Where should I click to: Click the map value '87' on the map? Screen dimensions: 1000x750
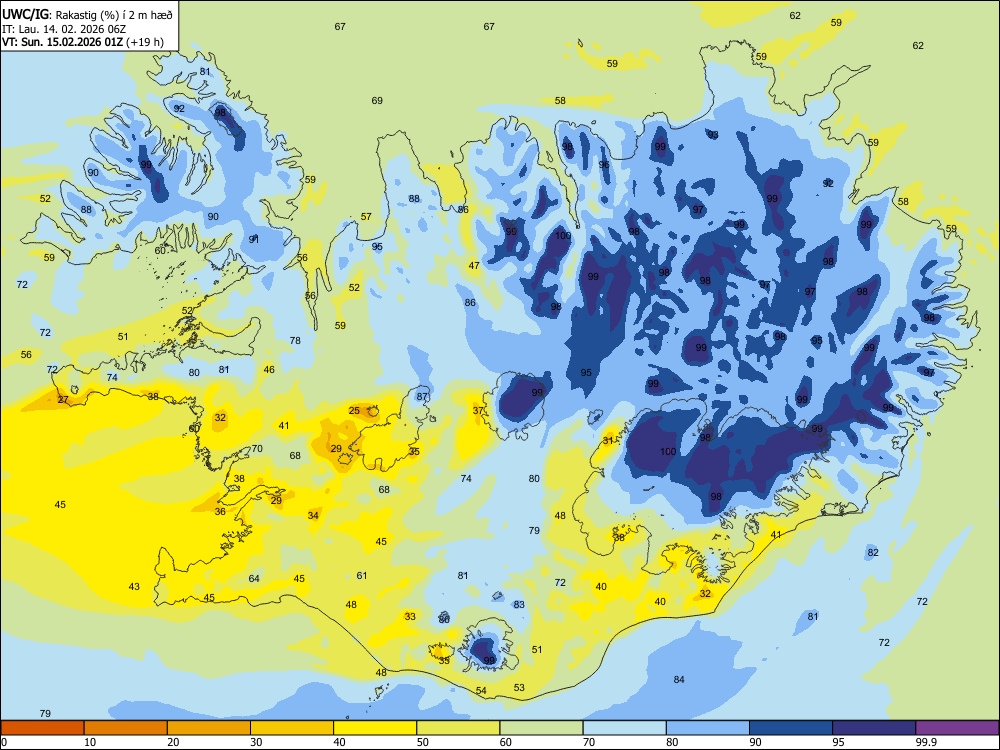[422, 397]
